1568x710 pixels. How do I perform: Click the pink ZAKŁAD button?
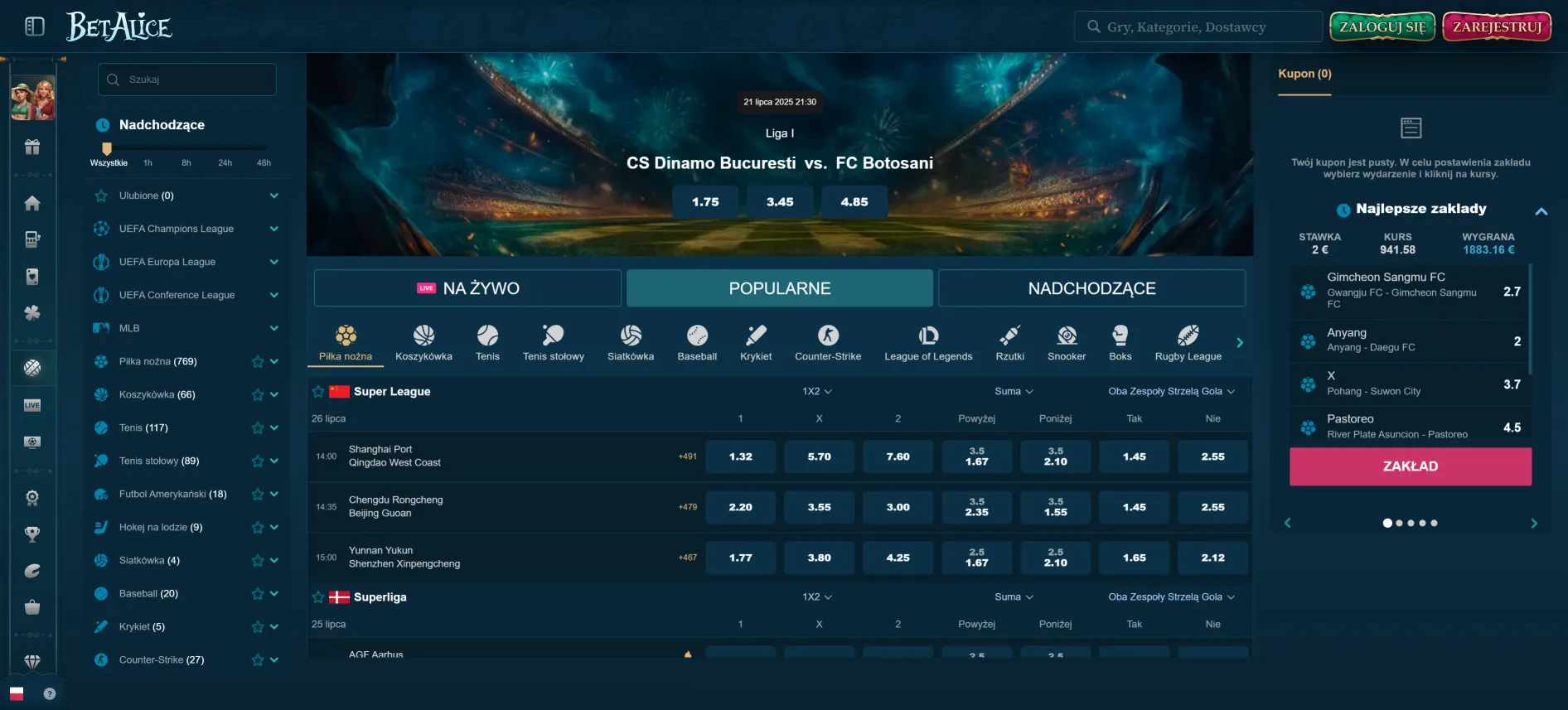[1411, 466]
